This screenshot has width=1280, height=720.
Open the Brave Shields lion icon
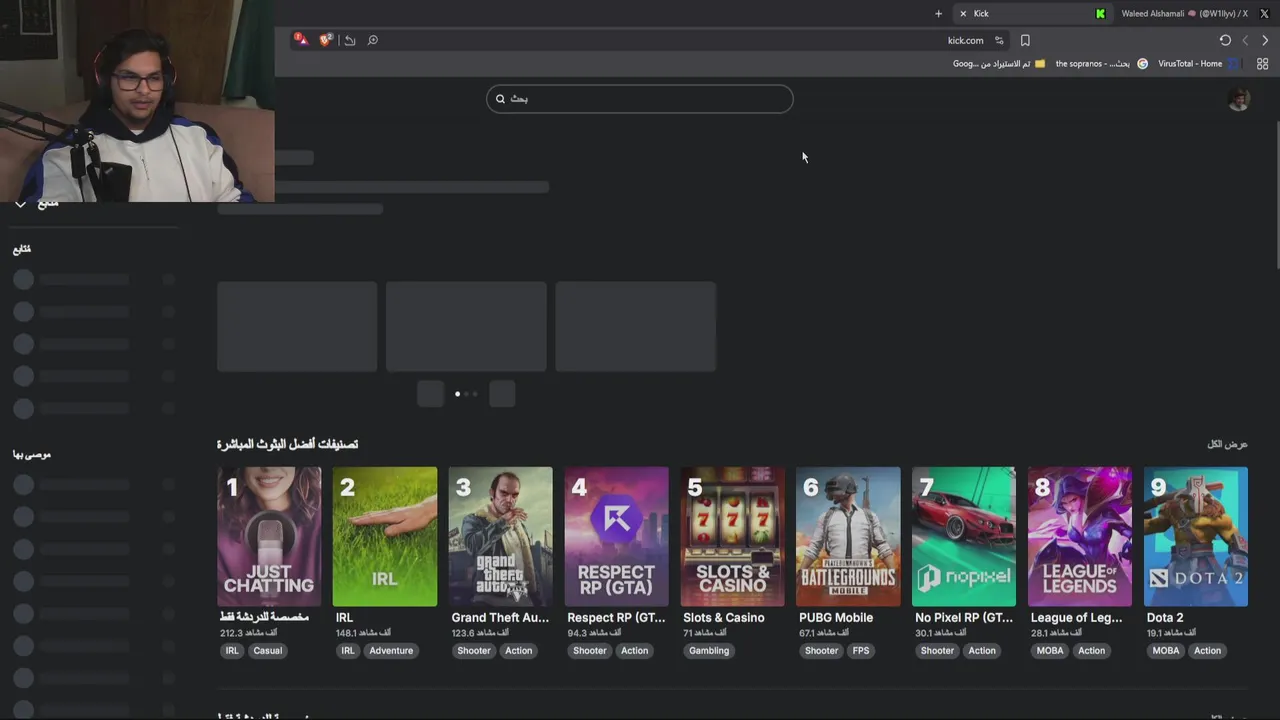click(326, 40)
